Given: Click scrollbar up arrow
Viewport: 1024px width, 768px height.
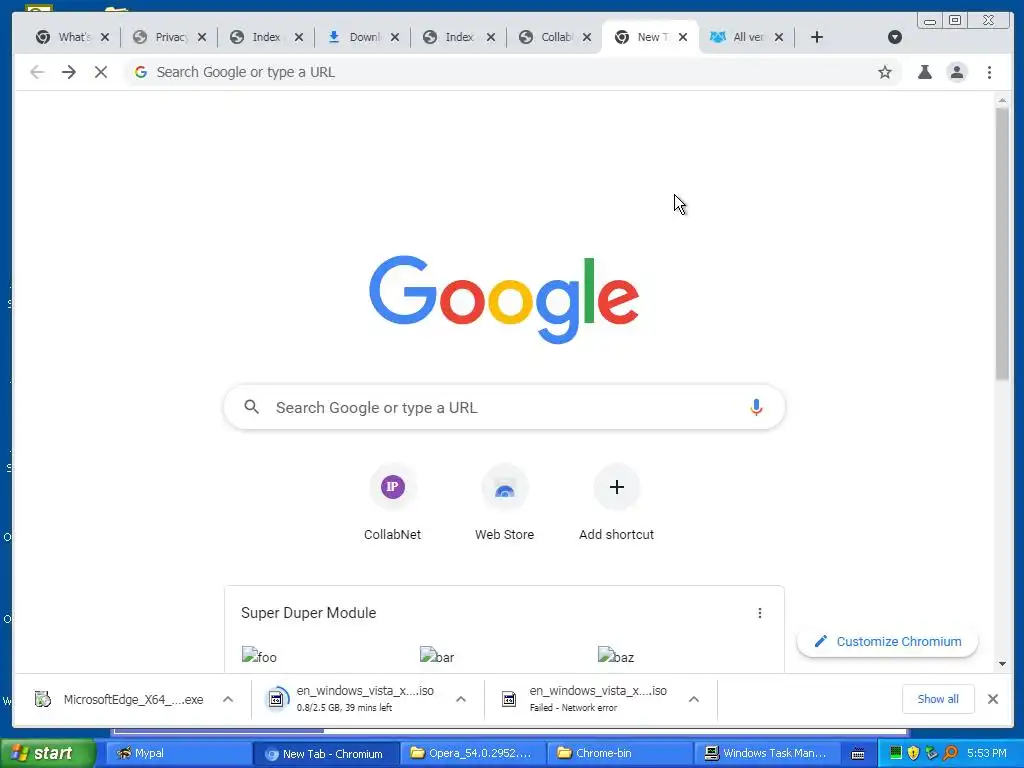Looking at the screenshot, I should point(1002,100).
